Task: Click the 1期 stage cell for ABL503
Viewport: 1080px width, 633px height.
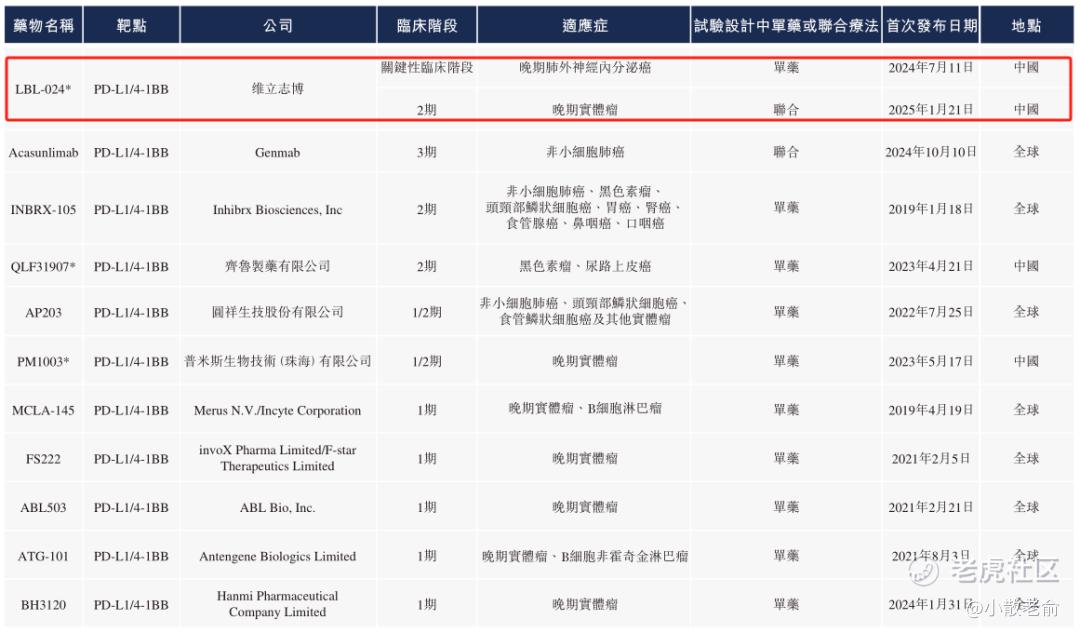Action: 426,508
